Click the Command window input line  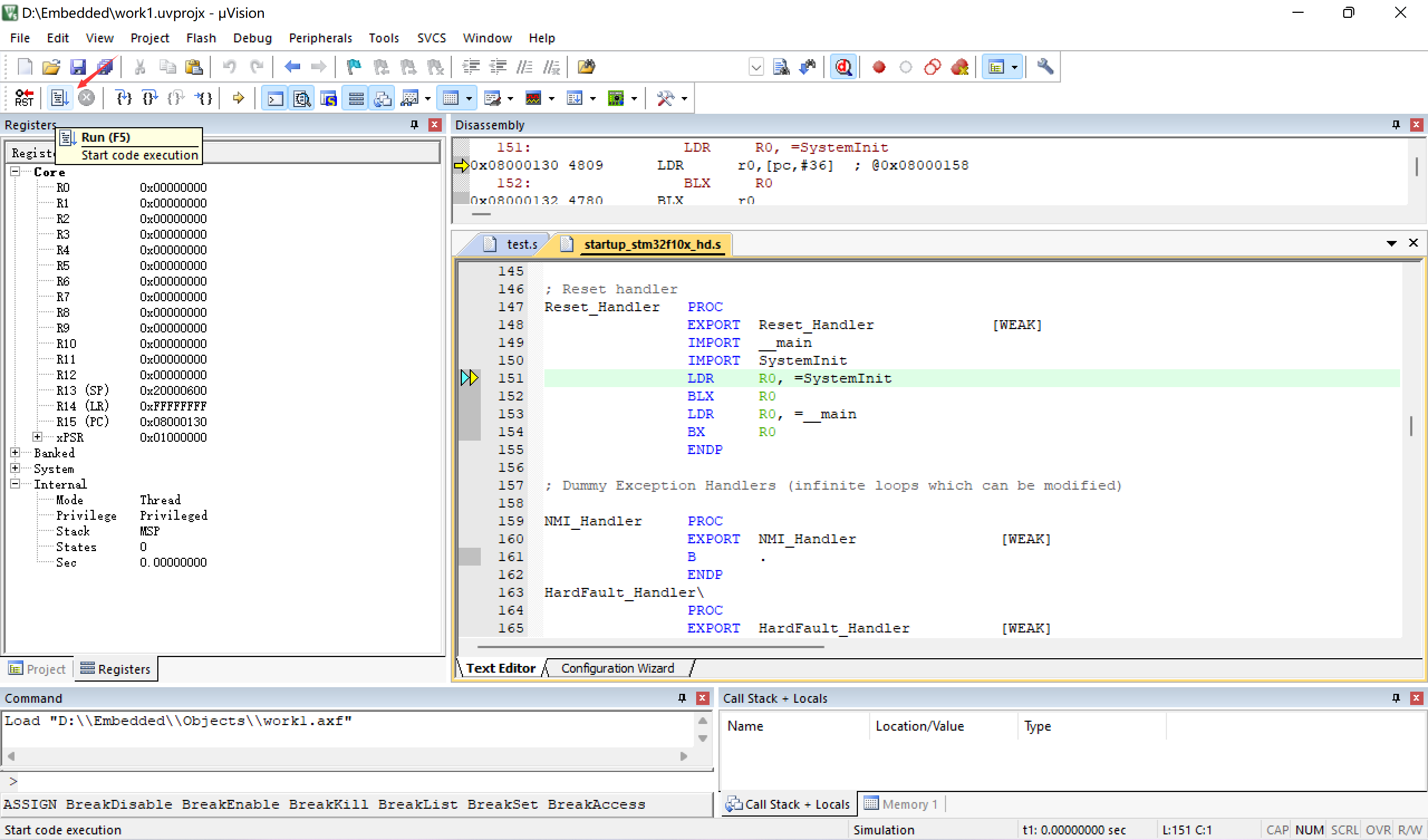tap(357, 781)
